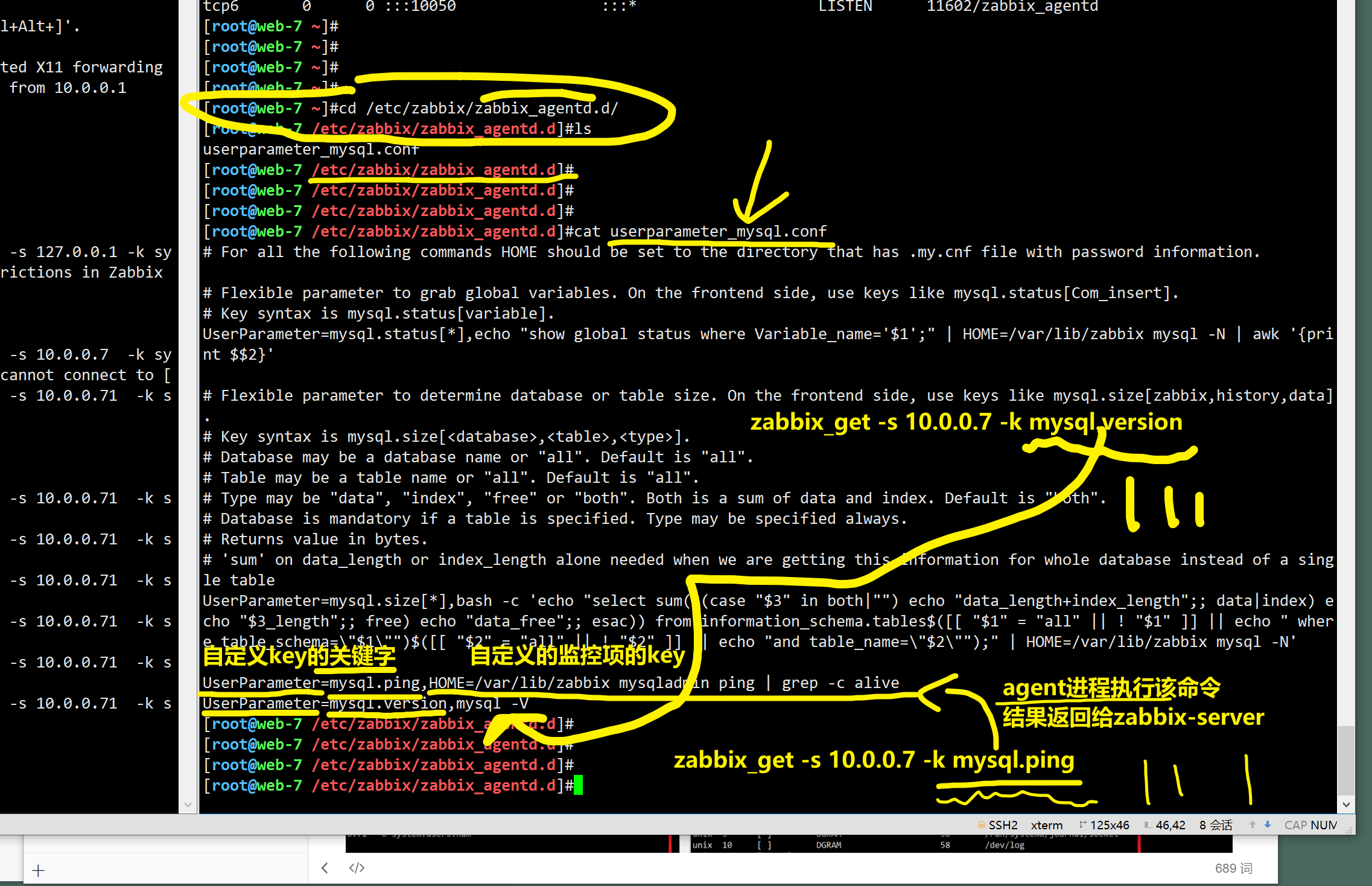Click the 'SSH2' protocol label

coord(1003,825)
